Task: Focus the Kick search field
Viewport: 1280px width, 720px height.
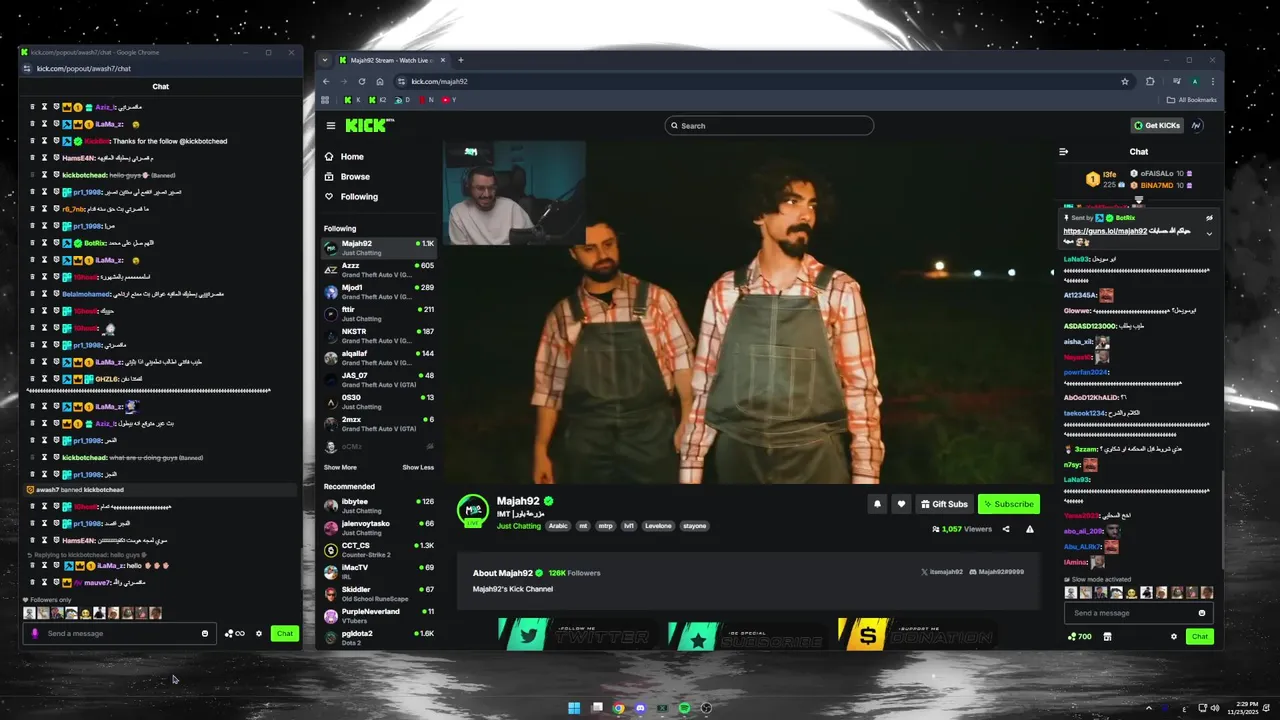Action: point(769,126)
